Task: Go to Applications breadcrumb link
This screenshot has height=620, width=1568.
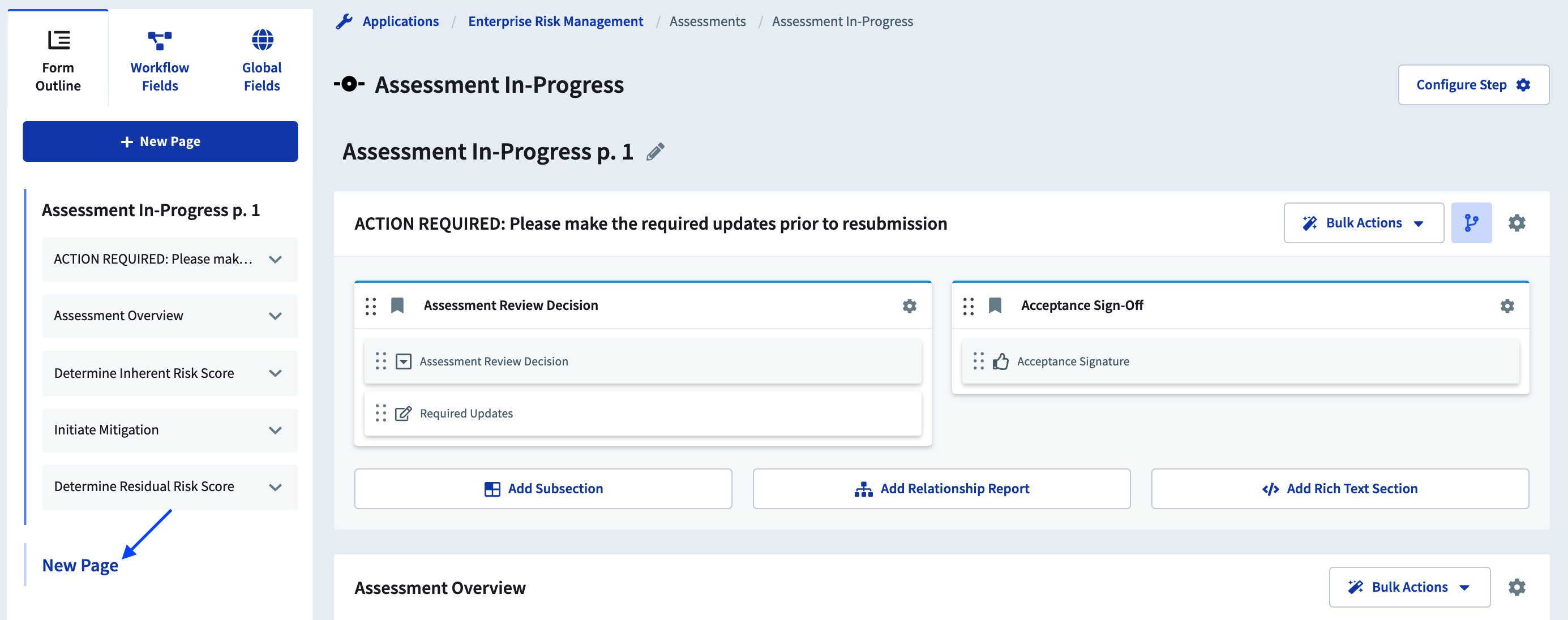Action: pos(401,21)
